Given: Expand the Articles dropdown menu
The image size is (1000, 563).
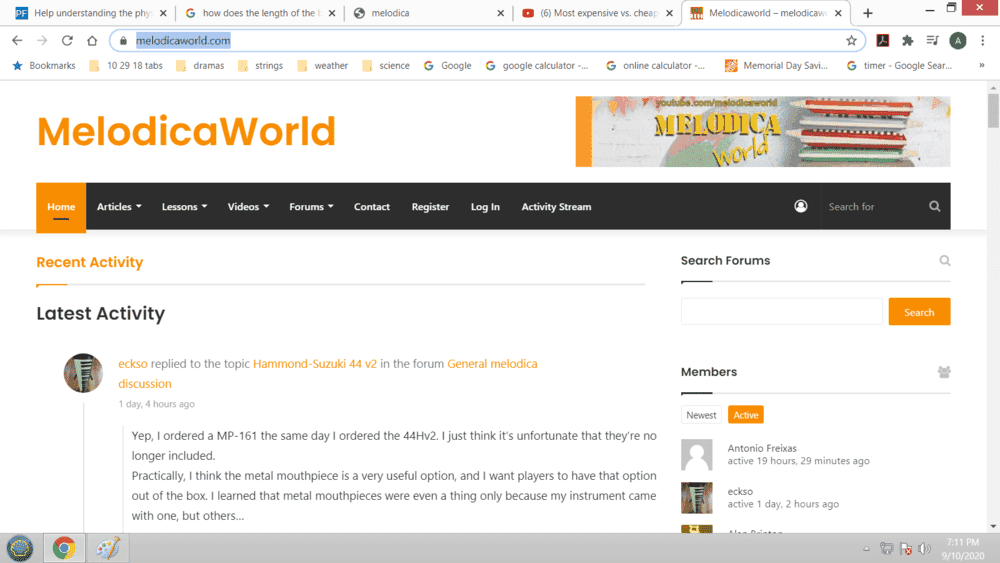Looking at the screenshot, I should click(119, 207).
